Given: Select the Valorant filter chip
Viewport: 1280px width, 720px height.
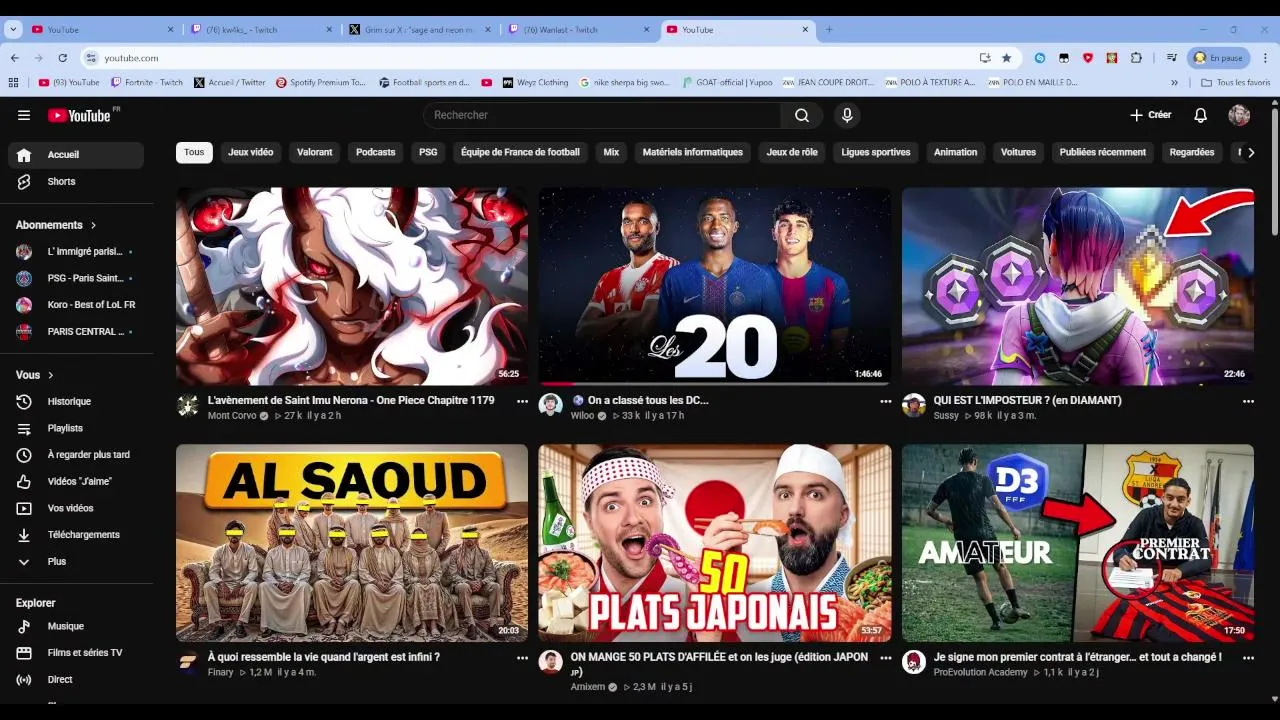Looking at the screenshot, I should [314, 152].
